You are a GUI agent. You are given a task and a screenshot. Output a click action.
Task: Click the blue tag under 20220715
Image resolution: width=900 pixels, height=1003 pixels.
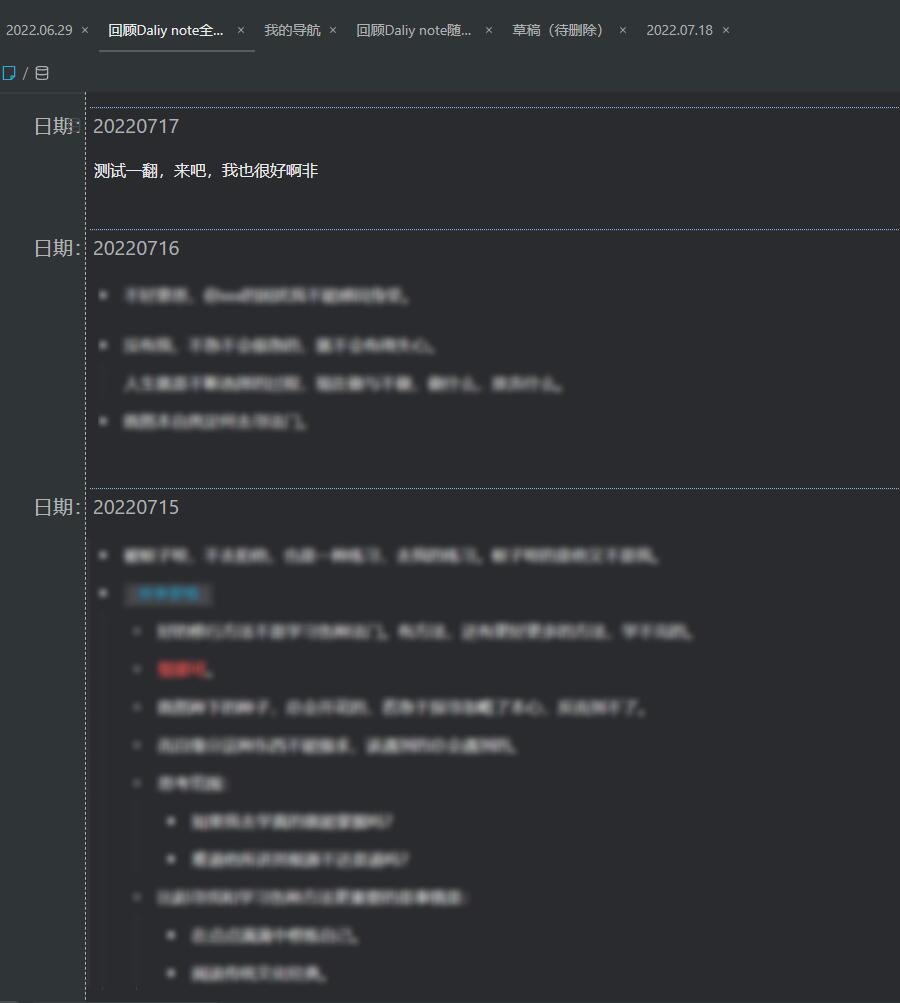[x=169, y=594]
